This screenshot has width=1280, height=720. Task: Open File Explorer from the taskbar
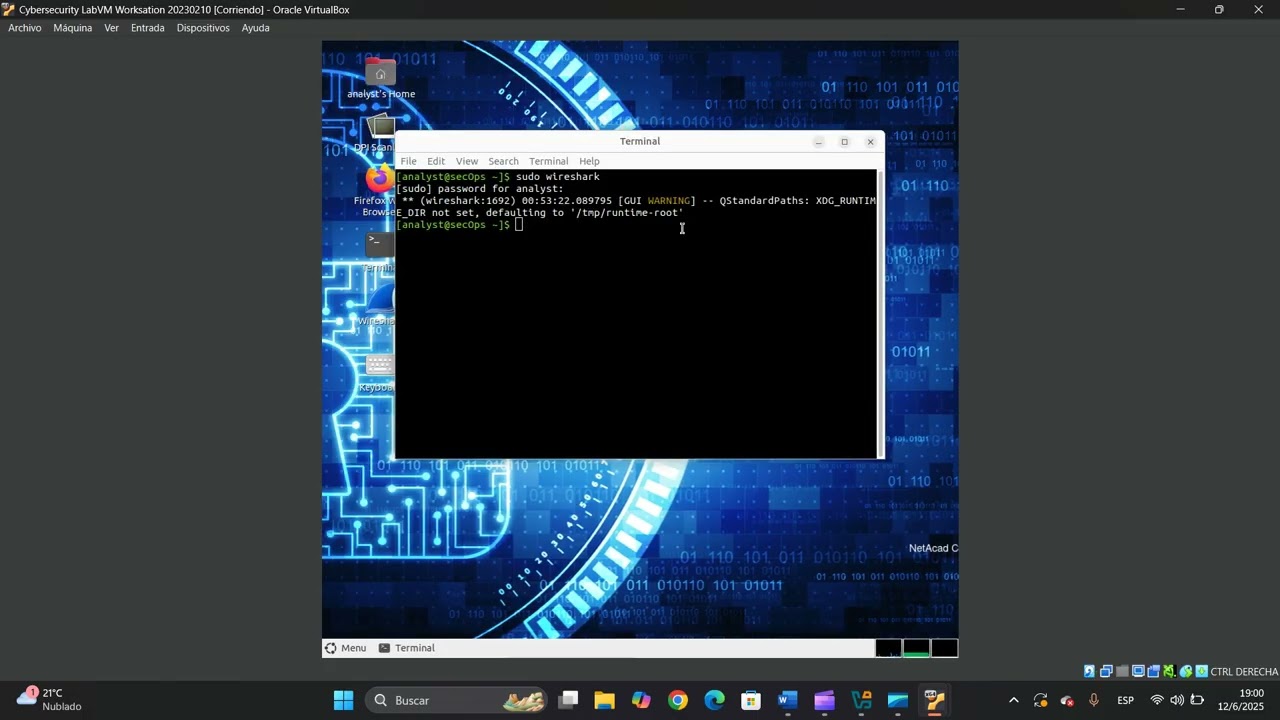coord(604,700)
